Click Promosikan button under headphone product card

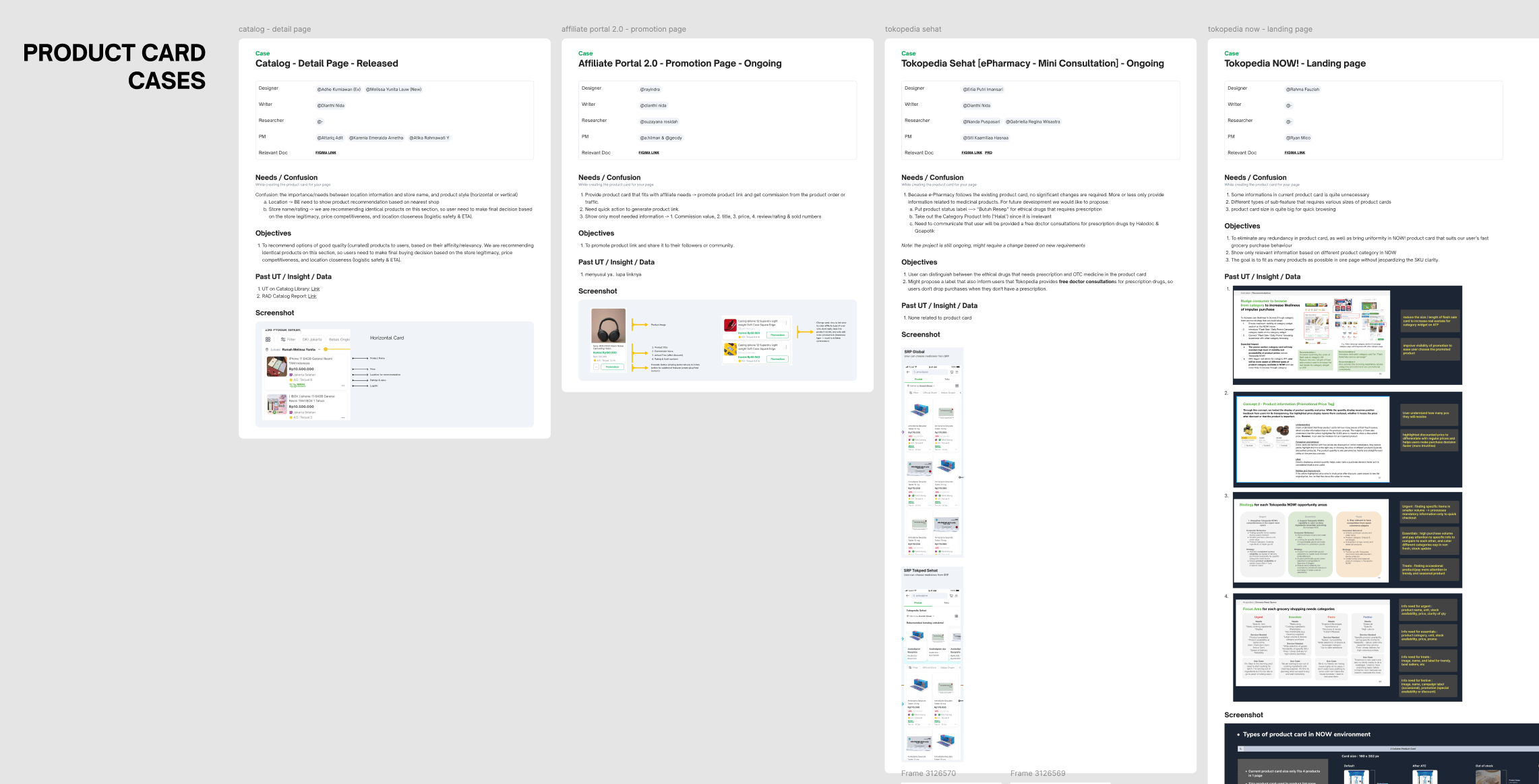coord(612,367)
